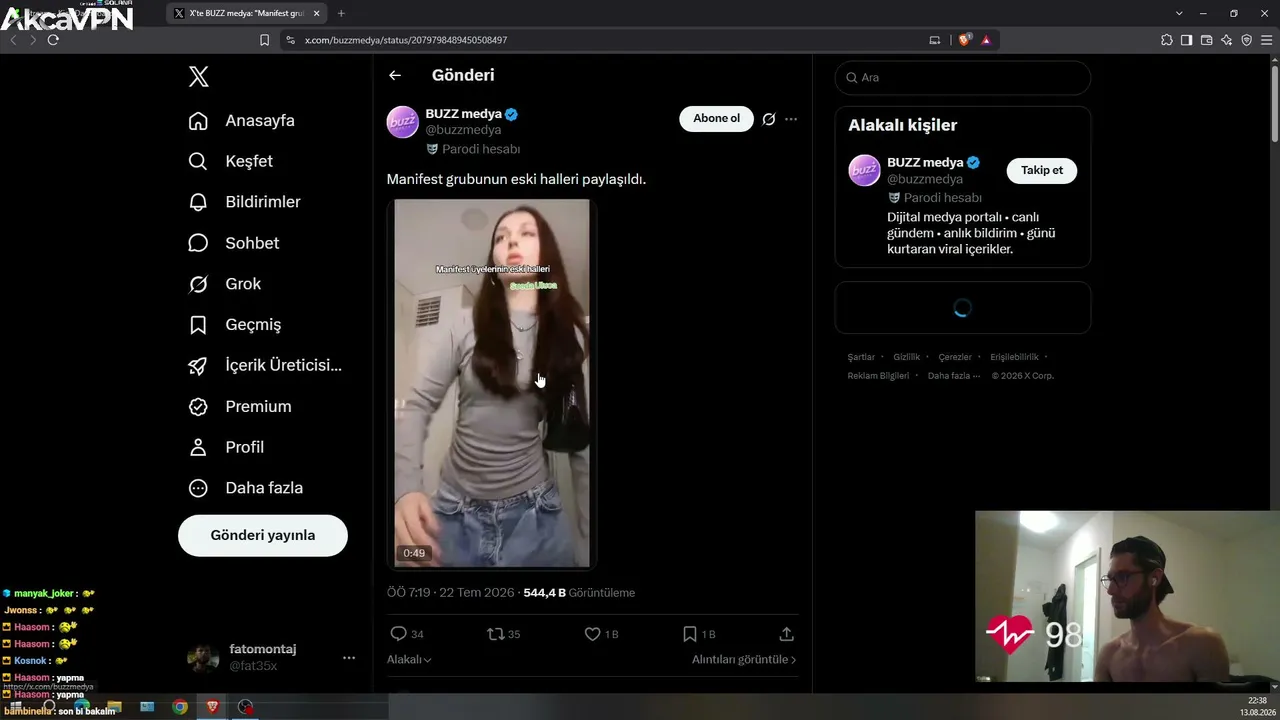The width and height of the screenshot is (1280, 720).
Task: Open the Brave Wallet icon
Action: pyautogui.click(x=1207, y=40)
